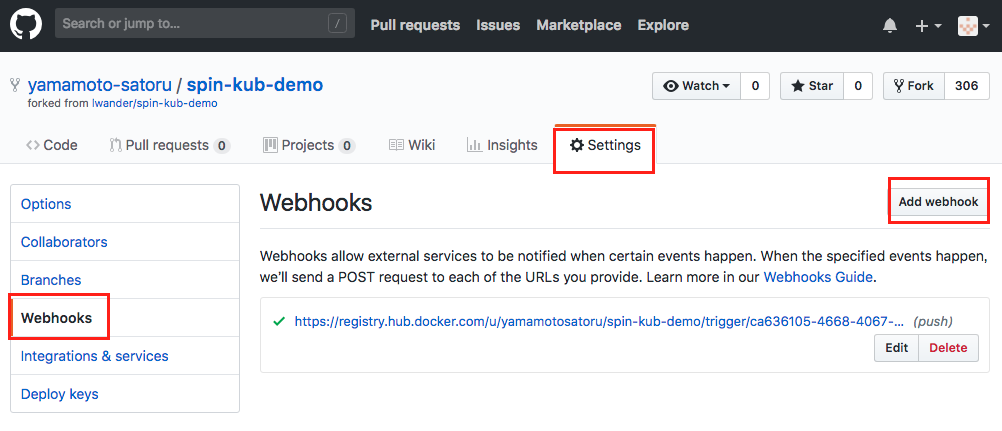1002x431 pixels.
Task: Edit the Docker Hub webhook
Action: 896,348
